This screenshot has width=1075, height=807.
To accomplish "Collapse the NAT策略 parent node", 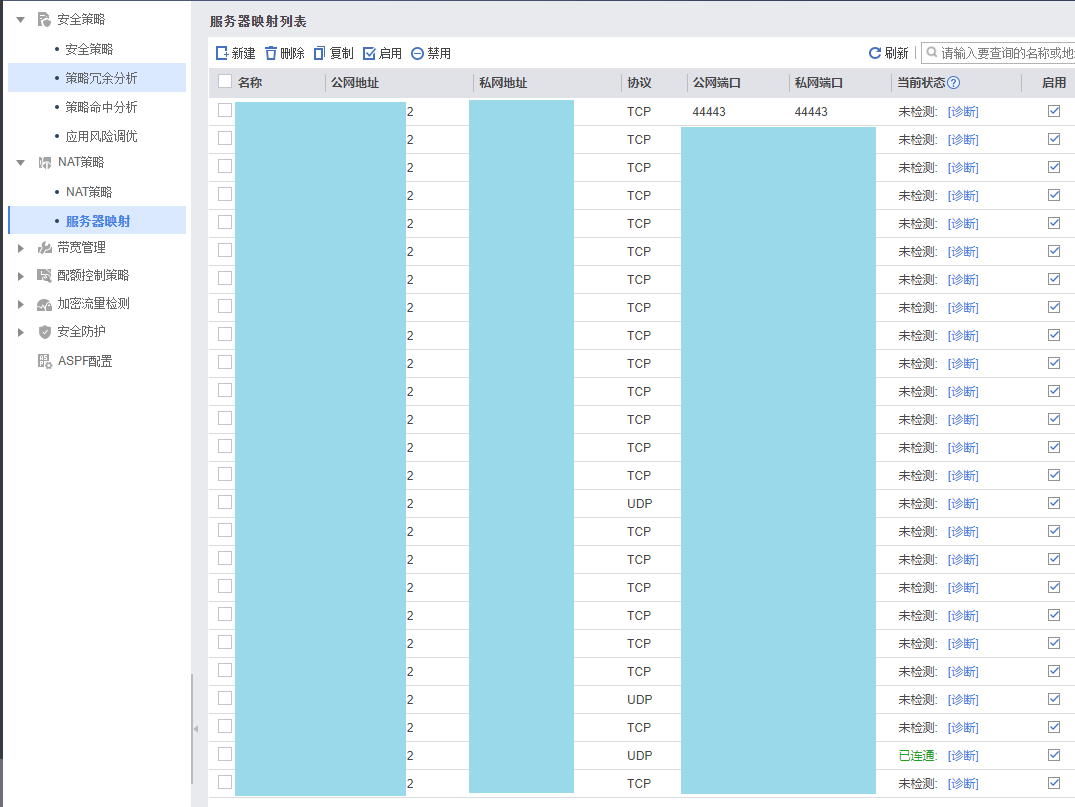I will 21,162.
